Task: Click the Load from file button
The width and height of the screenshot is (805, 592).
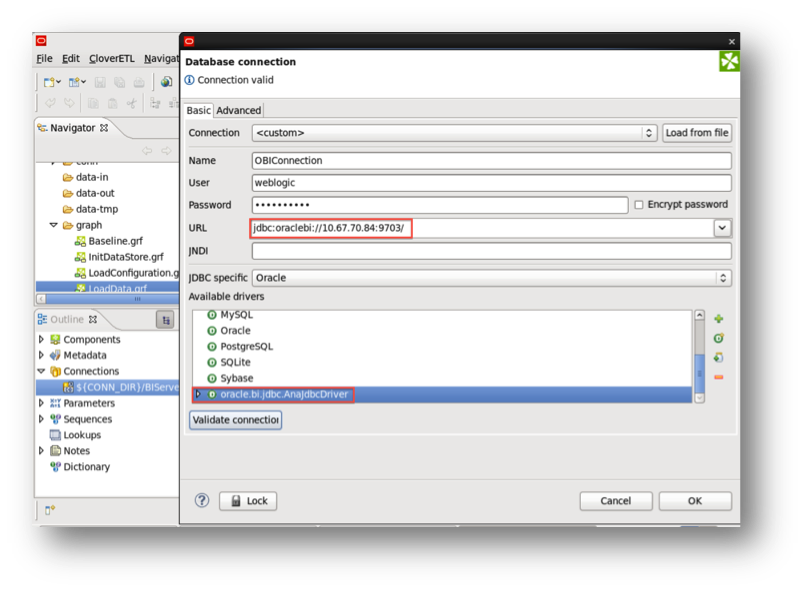Action: (697, 133)
